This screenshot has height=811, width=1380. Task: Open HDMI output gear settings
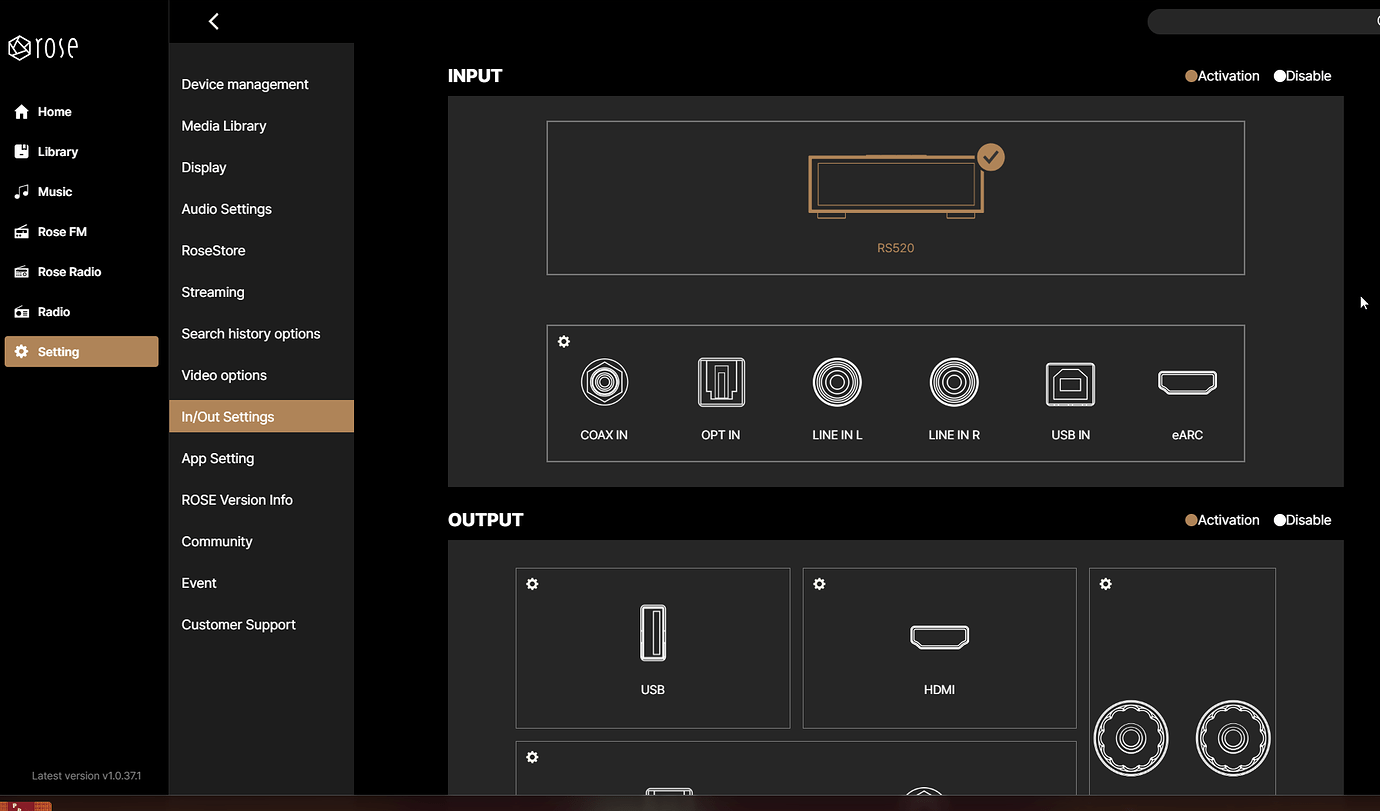[819, 584]
